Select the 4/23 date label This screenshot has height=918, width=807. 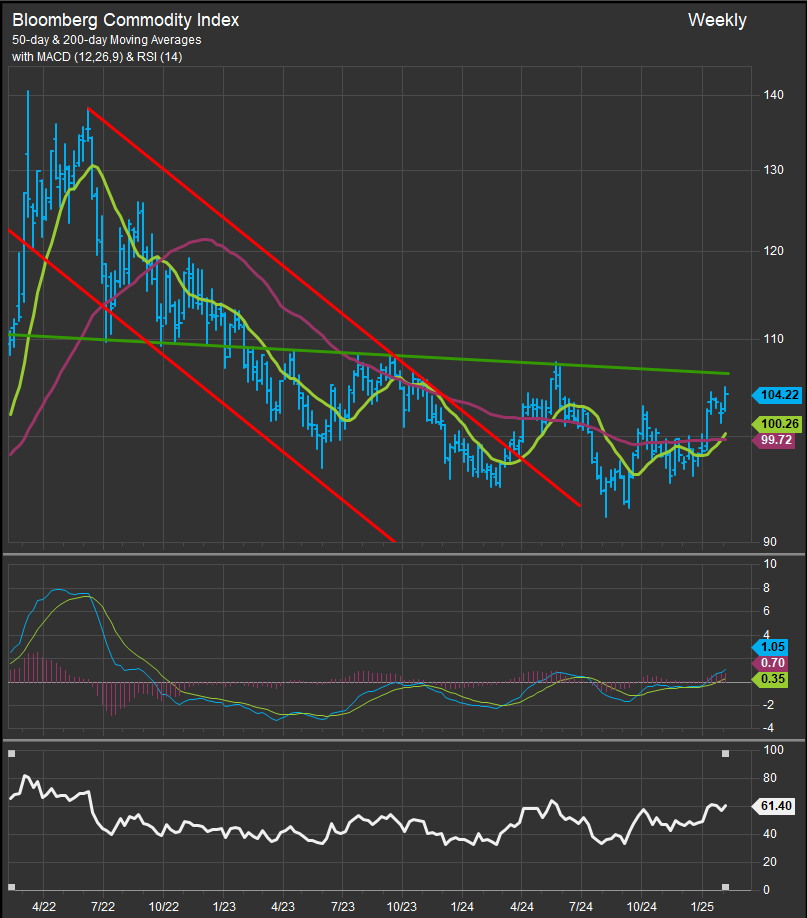[283, 907]
